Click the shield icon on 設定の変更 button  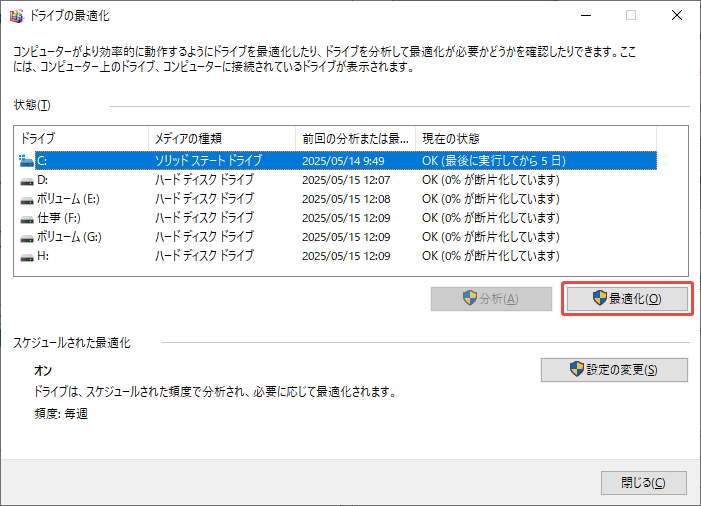(577, 369)
